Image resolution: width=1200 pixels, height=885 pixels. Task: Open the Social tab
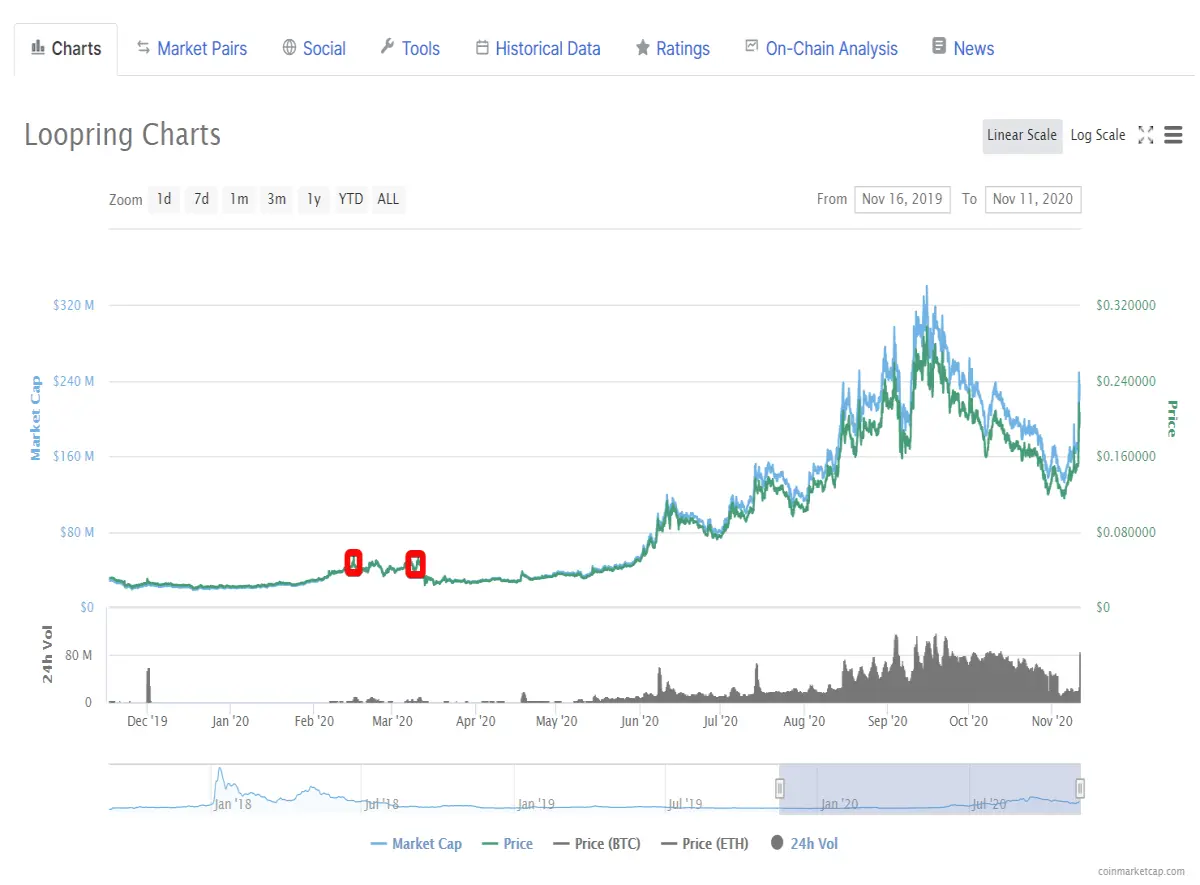click(x=314, y=49)
